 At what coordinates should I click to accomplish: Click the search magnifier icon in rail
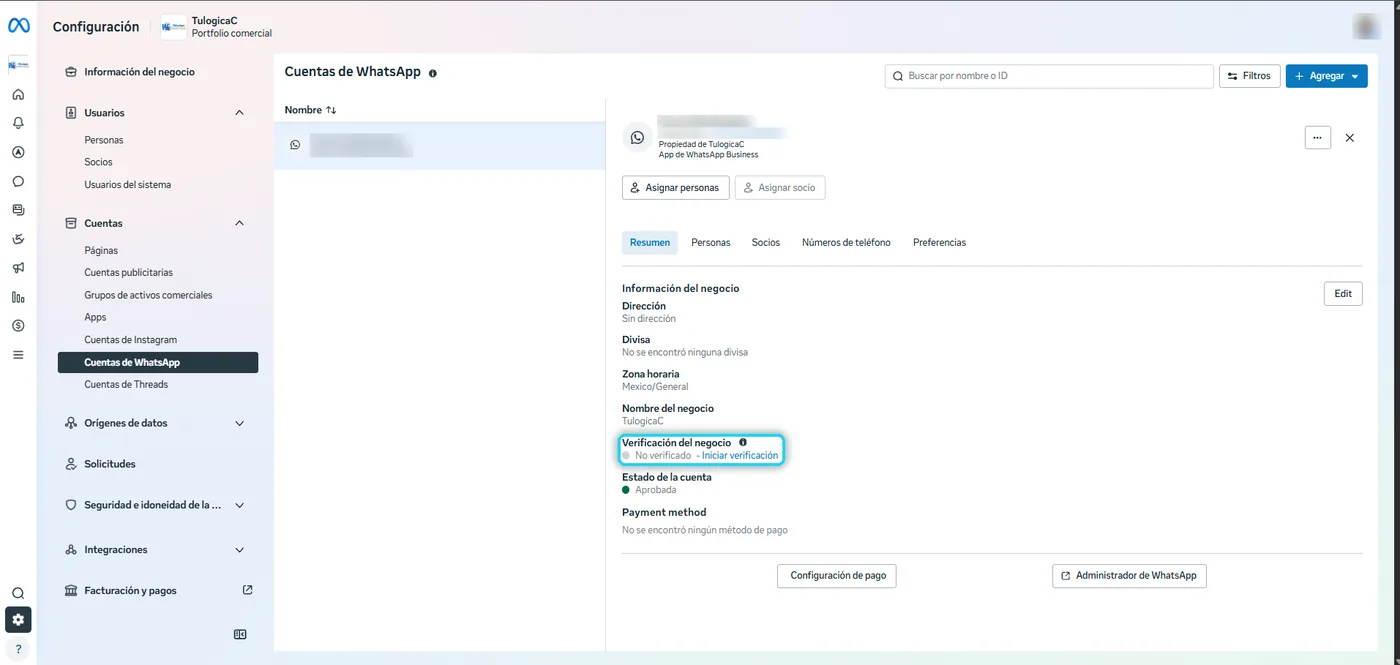(x=18, y=593)
